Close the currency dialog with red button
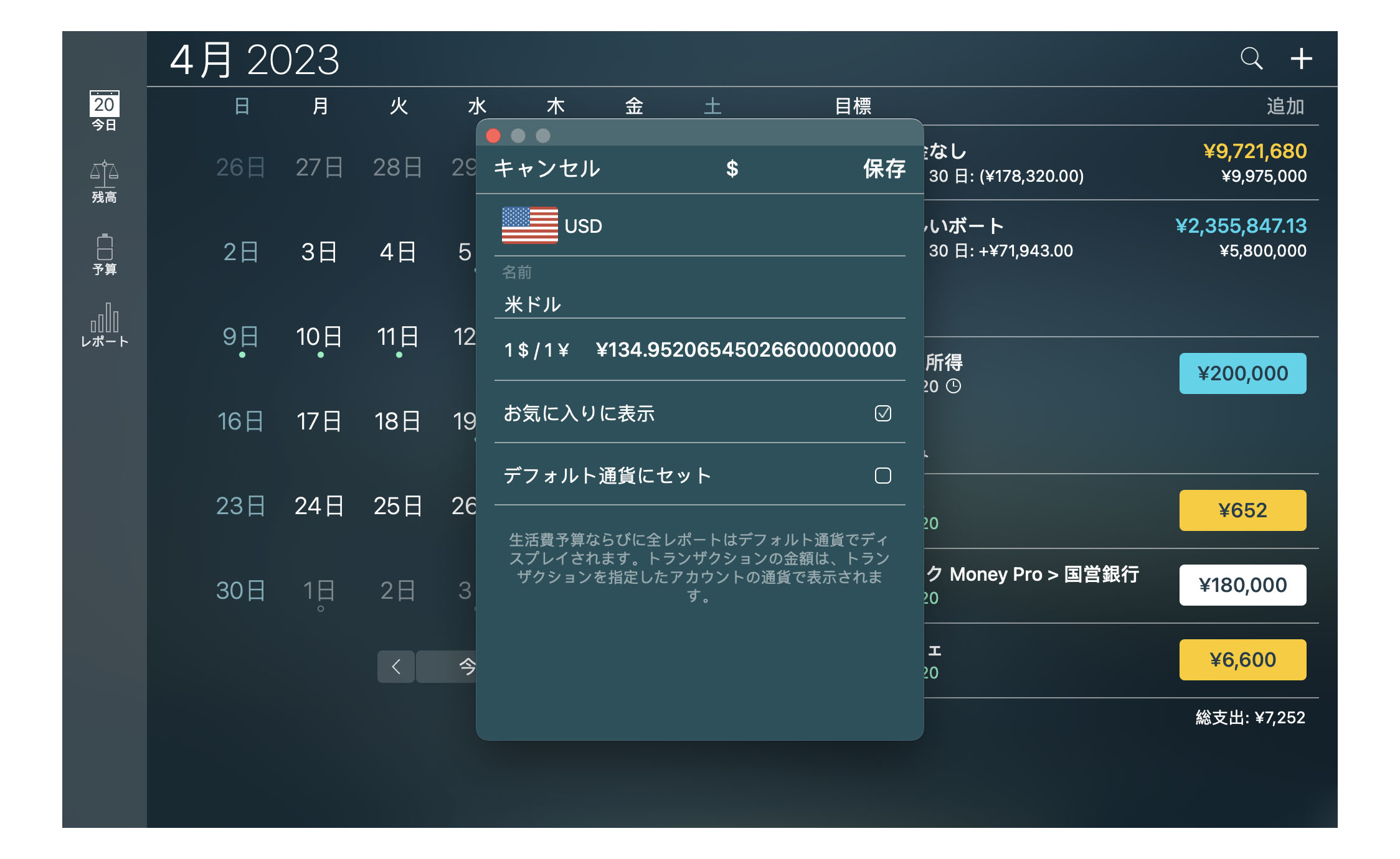Image resolution: width=1400 pixels, height=859 pixels. click(493, 136)
